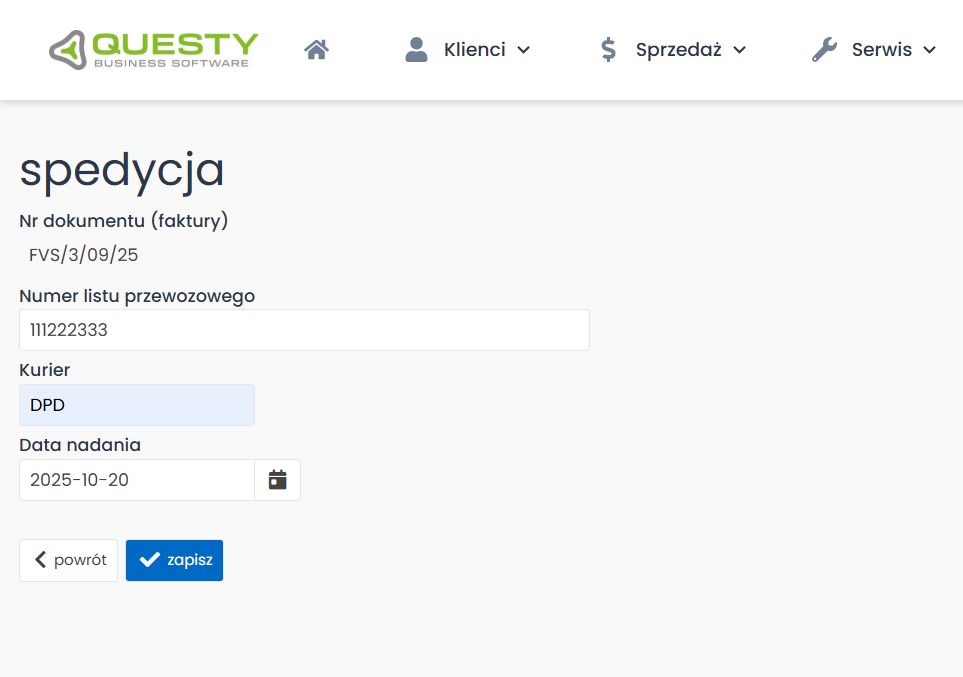This screenshot has height=677, width=963.
Task: Open the calendar picker for Data nadania
Action: point(277,479)
